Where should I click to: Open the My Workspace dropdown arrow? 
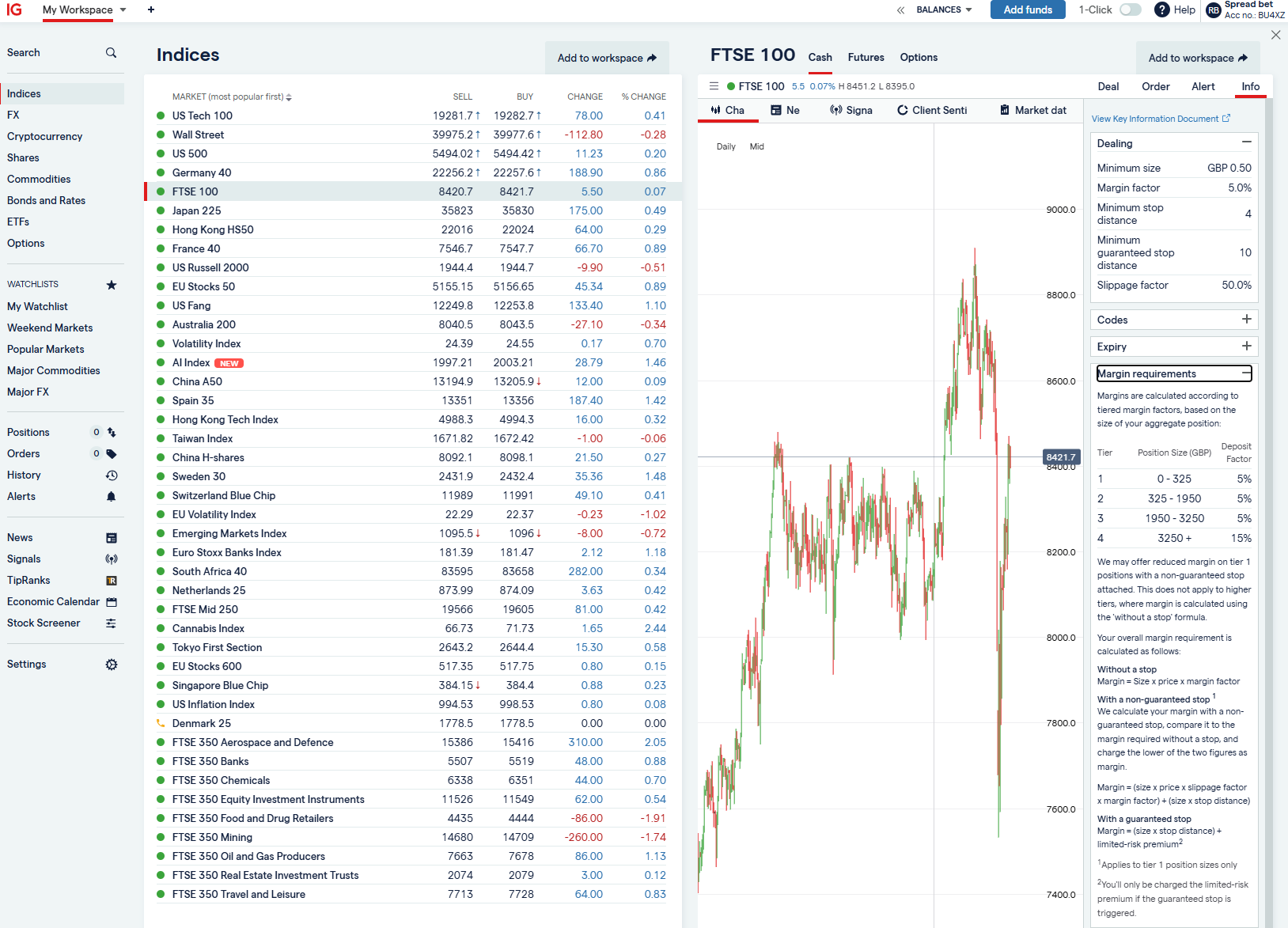point(123,9)
